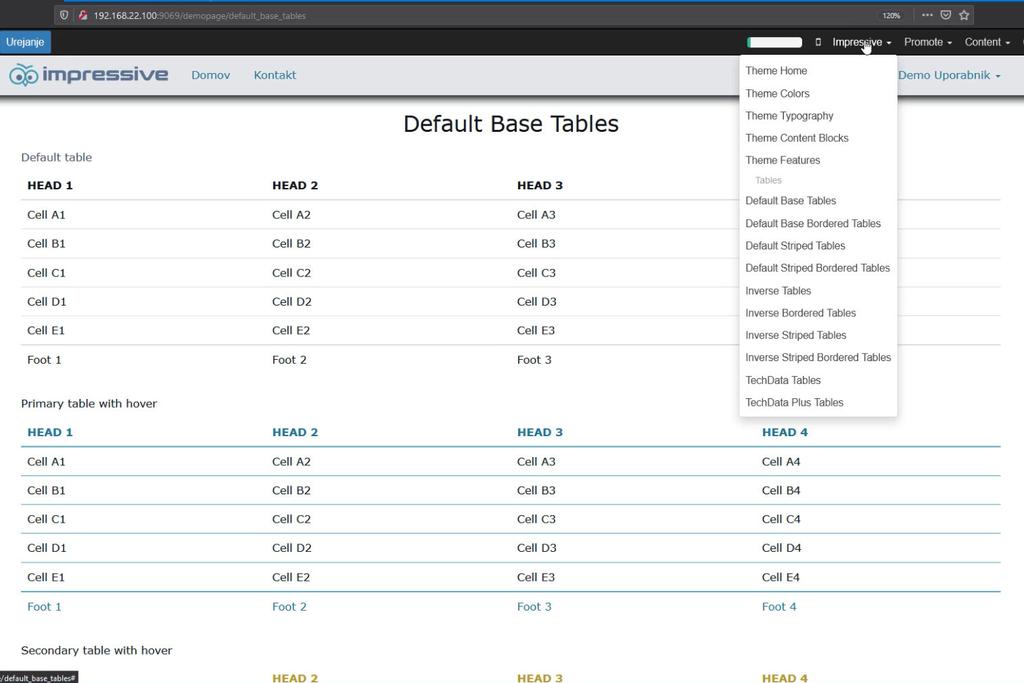
Task: Save page to Pocket icon
Action: pos(945,15)
